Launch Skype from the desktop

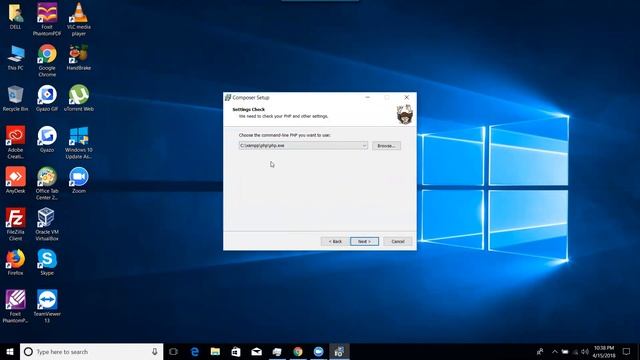tap(47, 262)
